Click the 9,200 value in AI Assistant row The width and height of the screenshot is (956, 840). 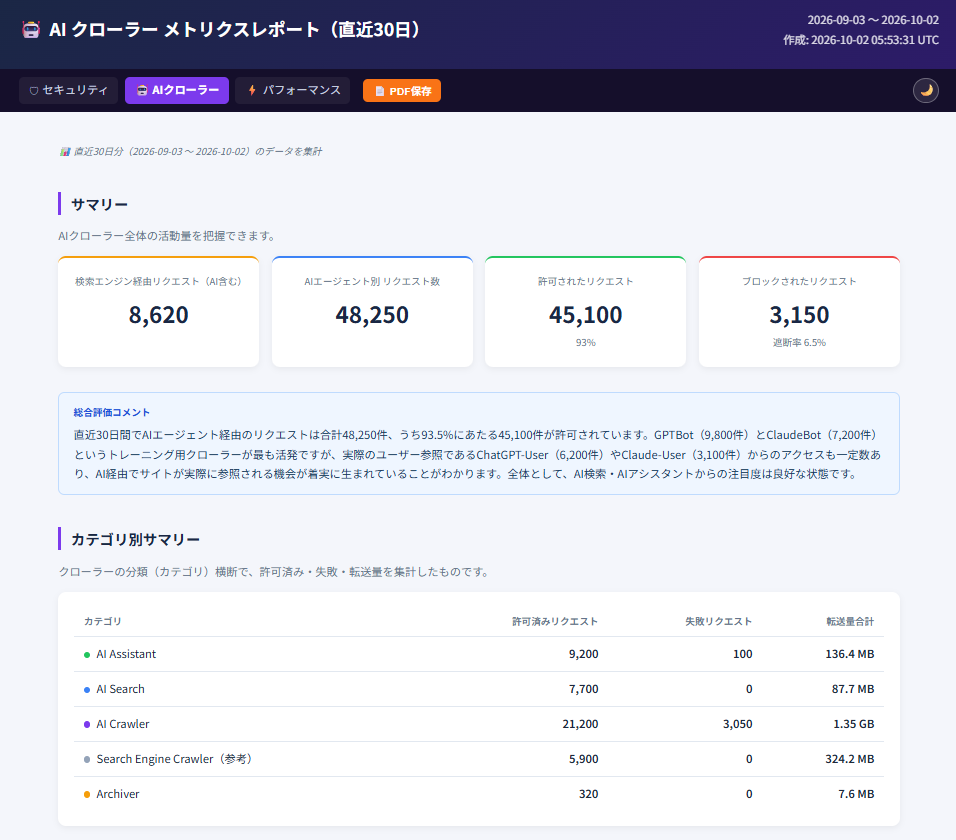pyautogui.click(x=583, y=654)
